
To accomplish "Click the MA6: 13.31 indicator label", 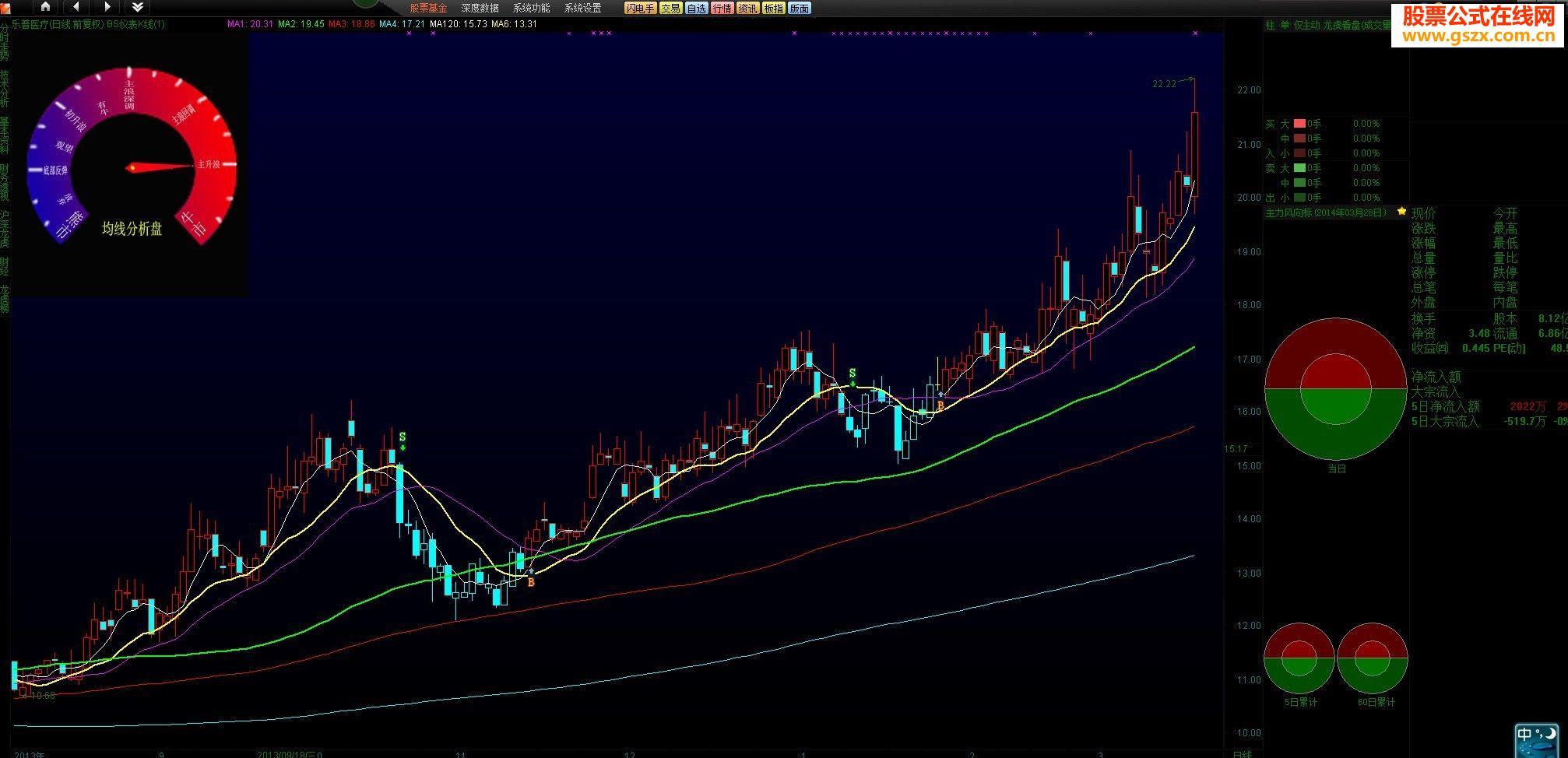I will coord(515,24).
